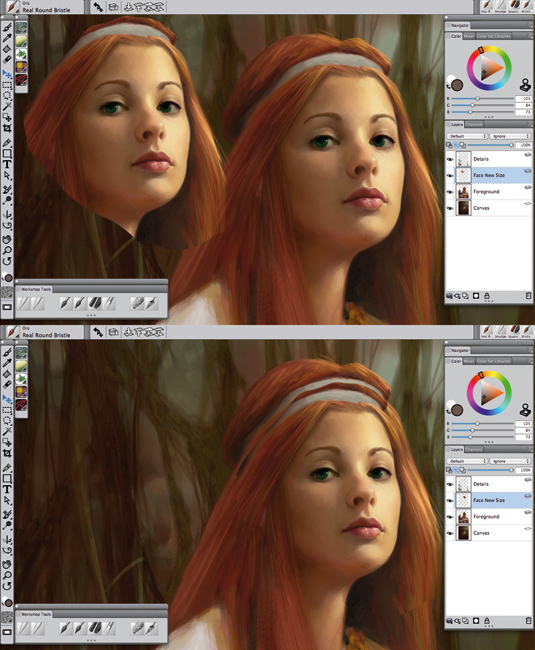Select the striped flat brush in upper Workshop Tools
535x650 pixels.
coord(95,303)
